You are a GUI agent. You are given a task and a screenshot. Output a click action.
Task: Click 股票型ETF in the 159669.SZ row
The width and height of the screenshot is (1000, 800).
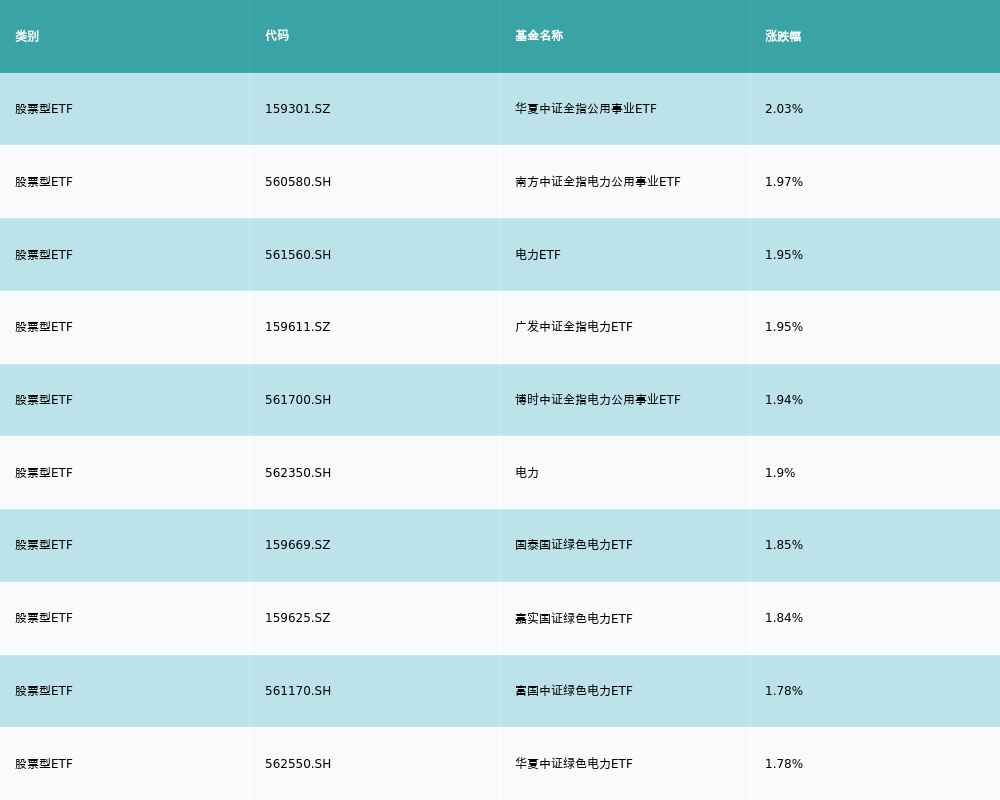pos(44,545)
